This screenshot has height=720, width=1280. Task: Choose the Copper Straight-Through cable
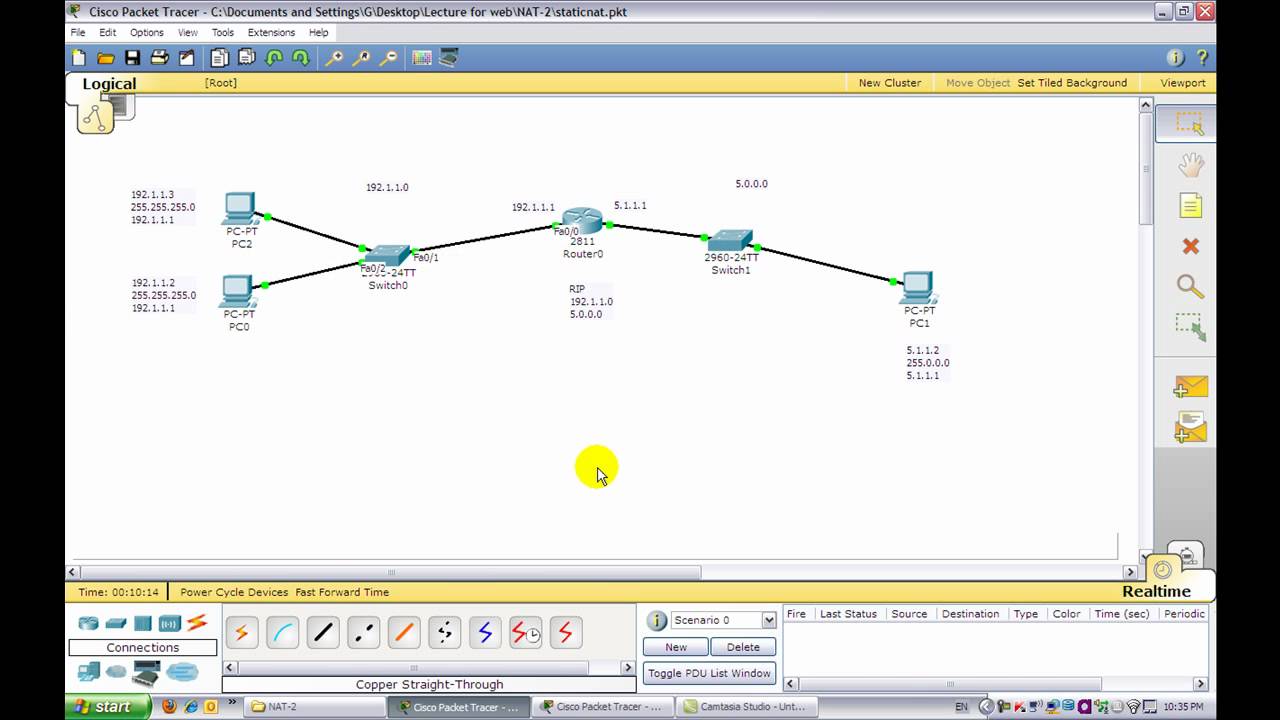(x=323, y=632)
